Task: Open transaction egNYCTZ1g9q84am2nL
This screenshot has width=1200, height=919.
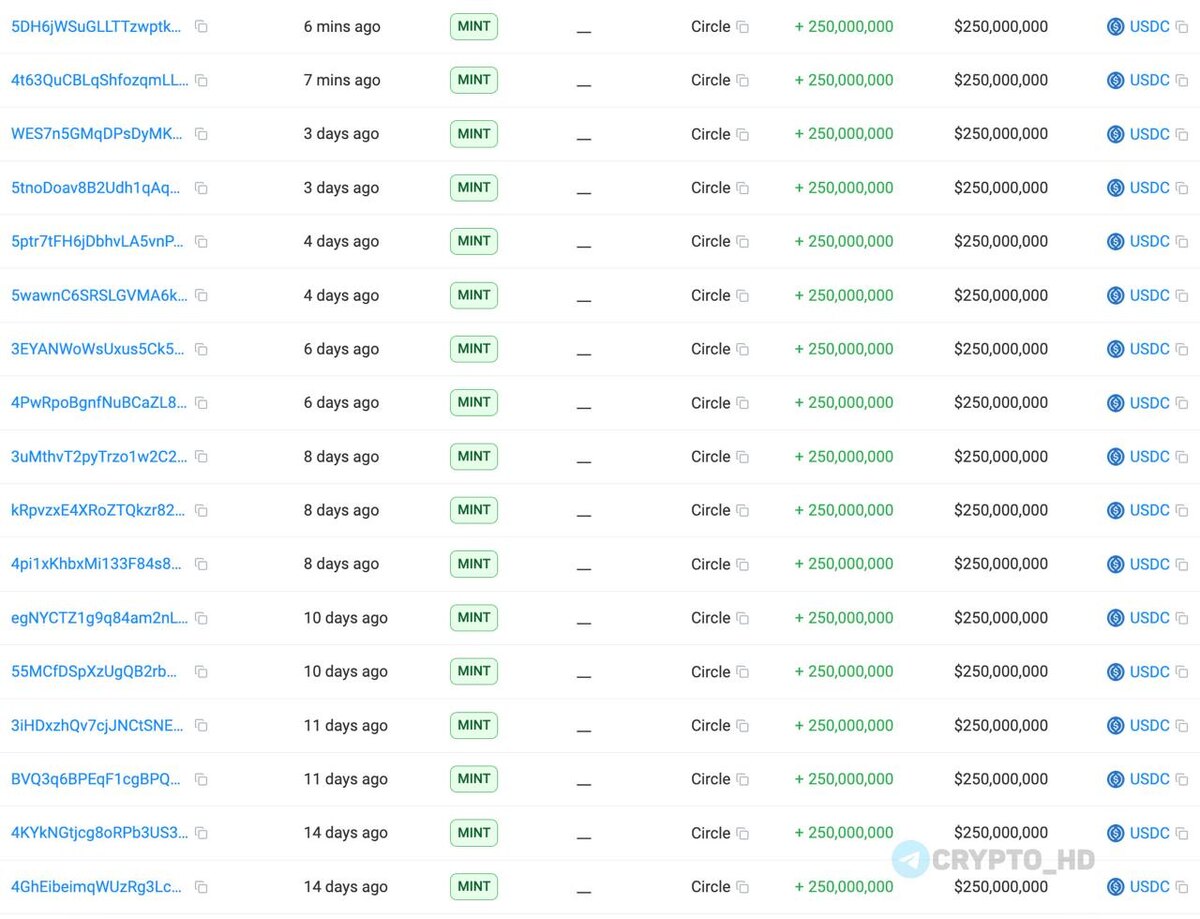Action: (99, 618)
